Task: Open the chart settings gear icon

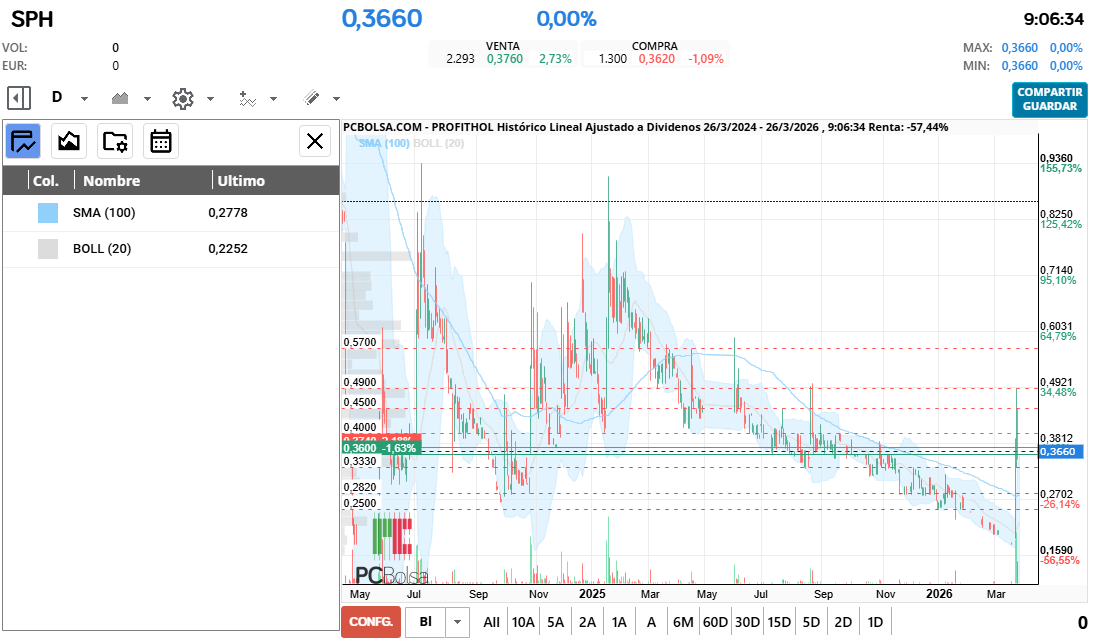Action: 182,98
